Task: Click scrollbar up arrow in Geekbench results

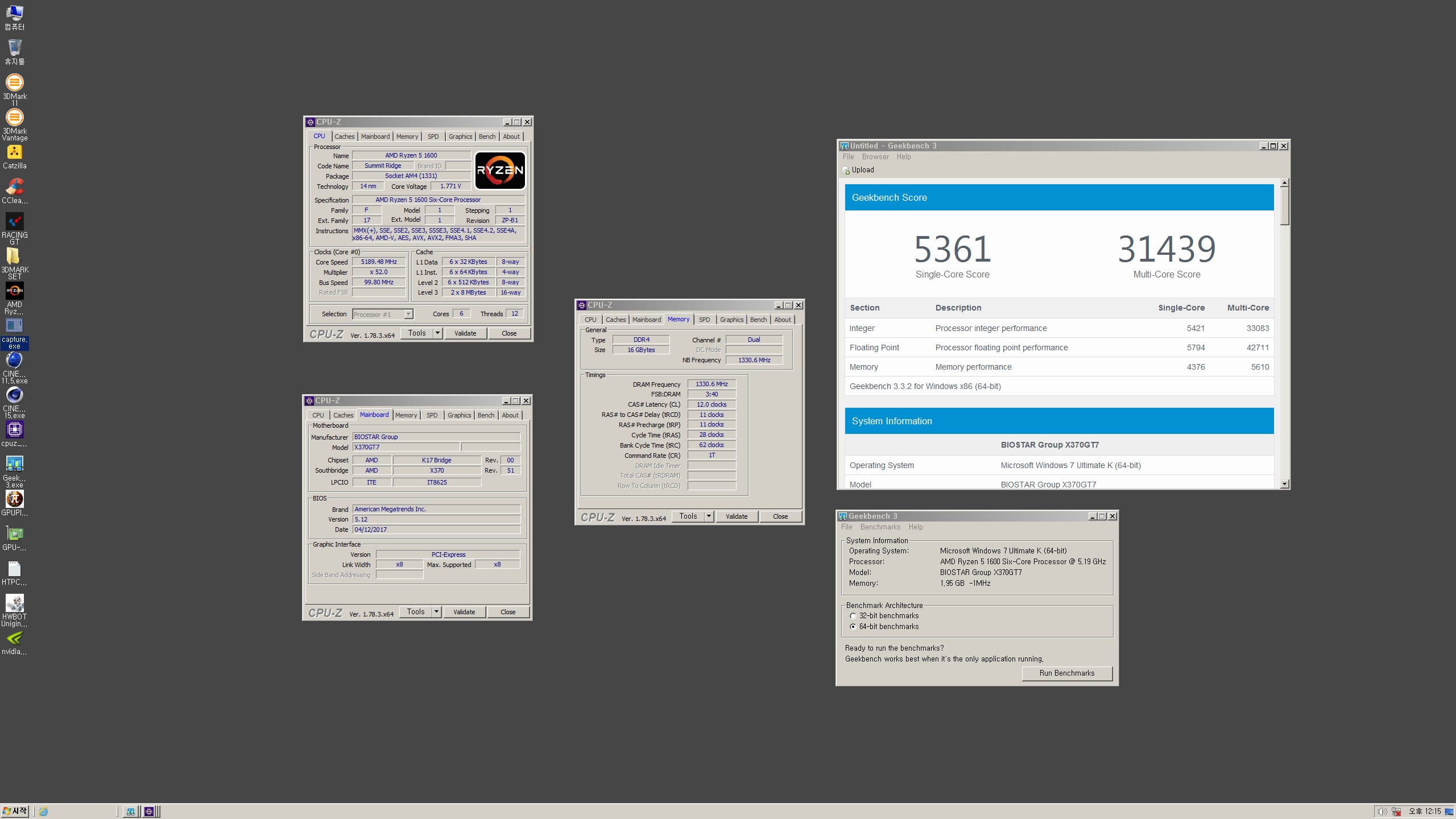Action: tap(1284, 183)
